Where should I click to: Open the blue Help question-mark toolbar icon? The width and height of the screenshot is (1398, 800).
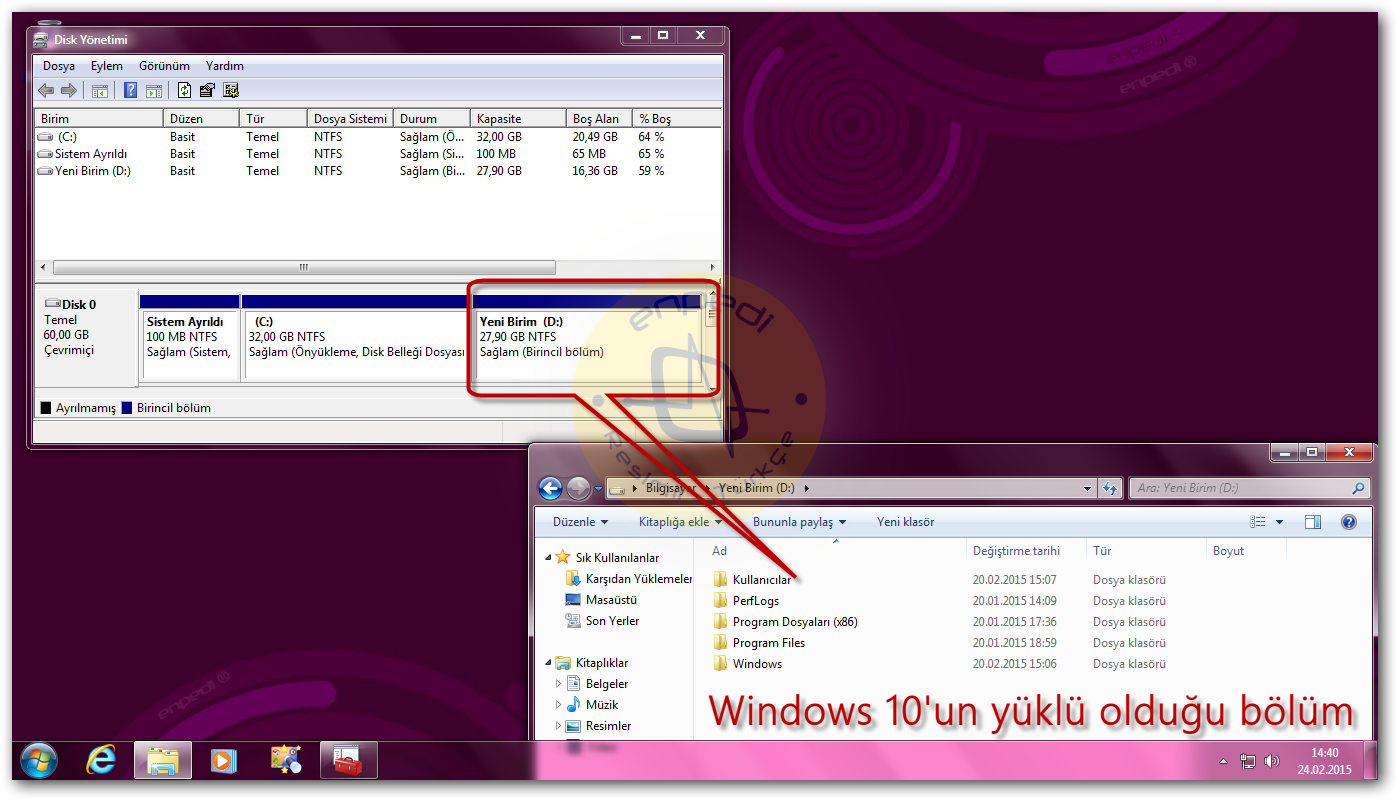point(130,91)
